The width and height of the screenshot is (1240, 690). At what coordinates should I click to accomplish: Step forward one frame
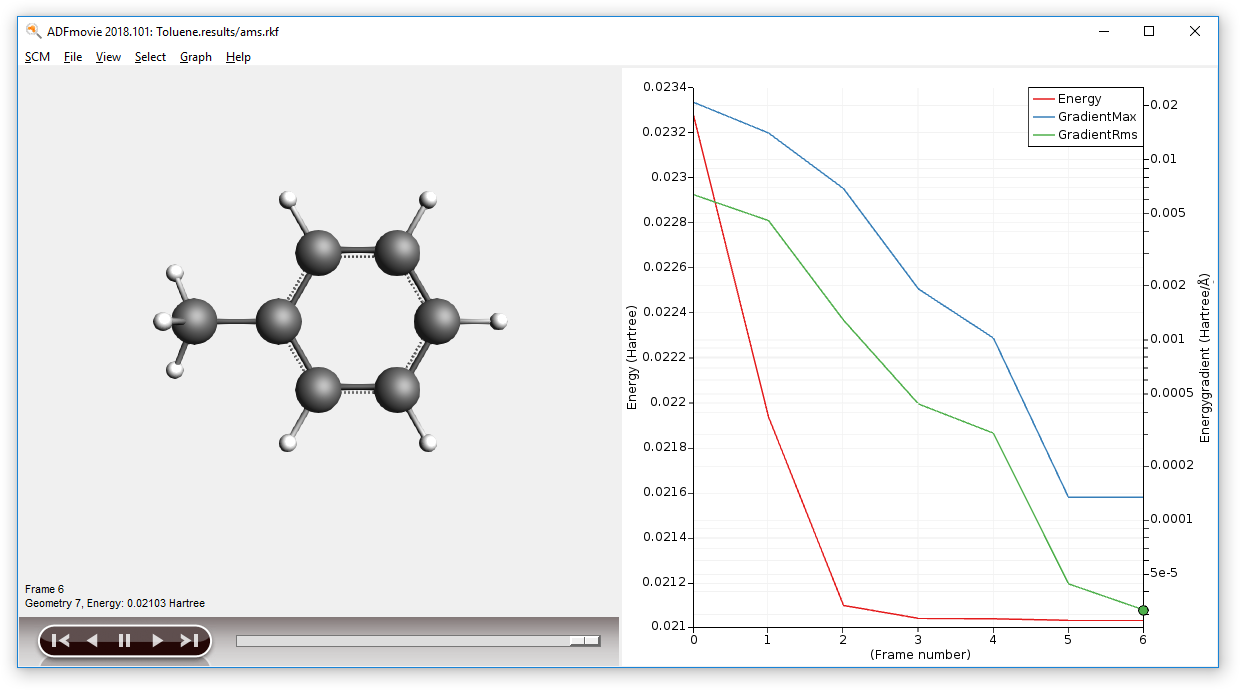pyautogui.click(x=157, y=641)
